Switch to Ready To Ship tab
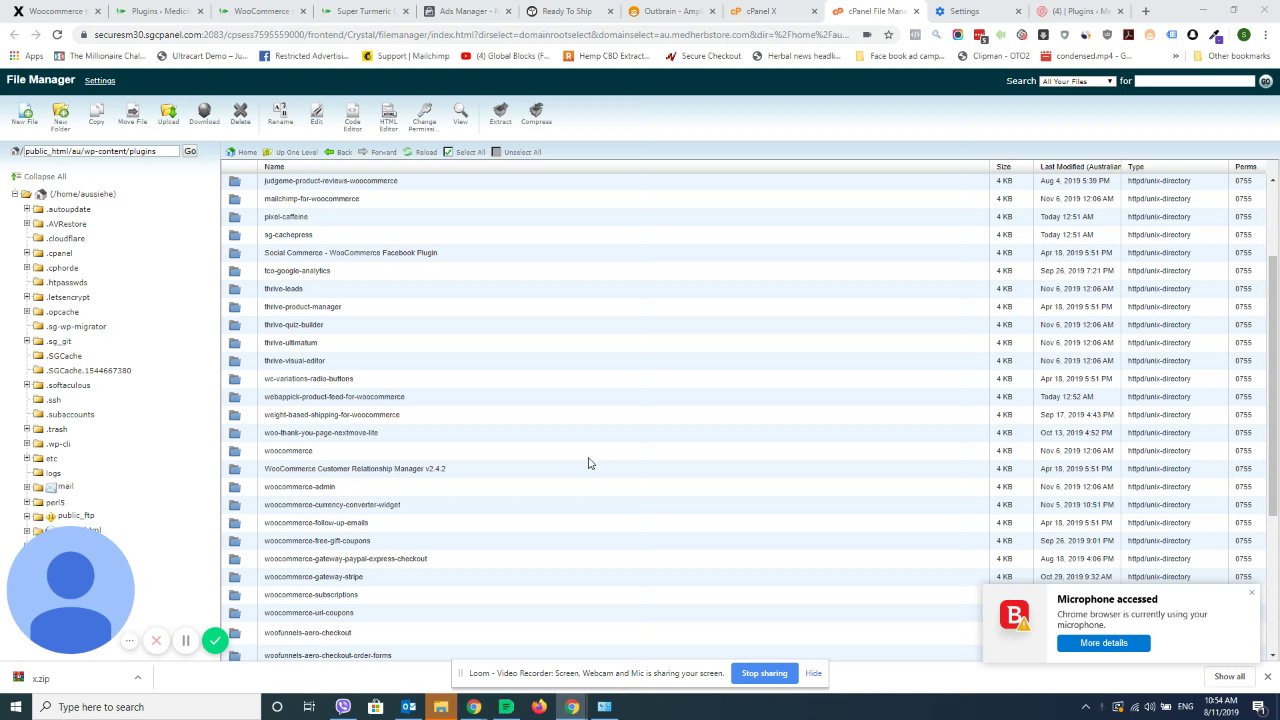Viewport: 1280px width, 720px height. click(569, 11)
